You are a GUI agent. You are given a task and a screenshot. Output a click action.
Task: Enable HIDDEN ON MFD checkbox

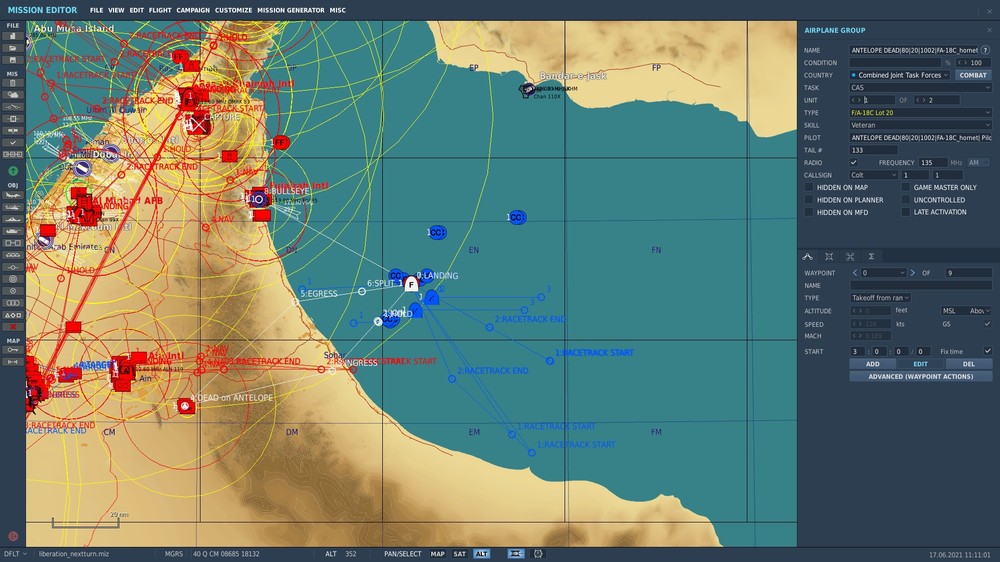click(x=809, y=212)
